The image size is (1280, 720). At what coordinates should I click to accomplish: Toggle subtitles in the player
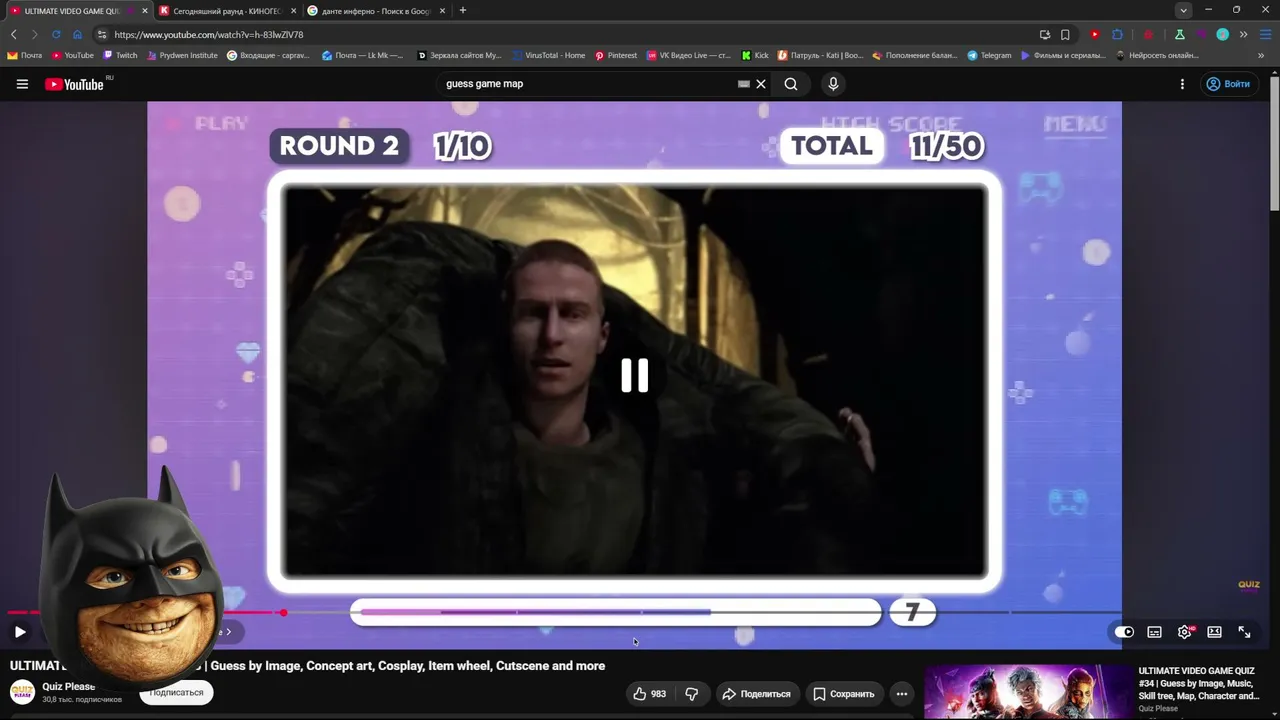1154,632
